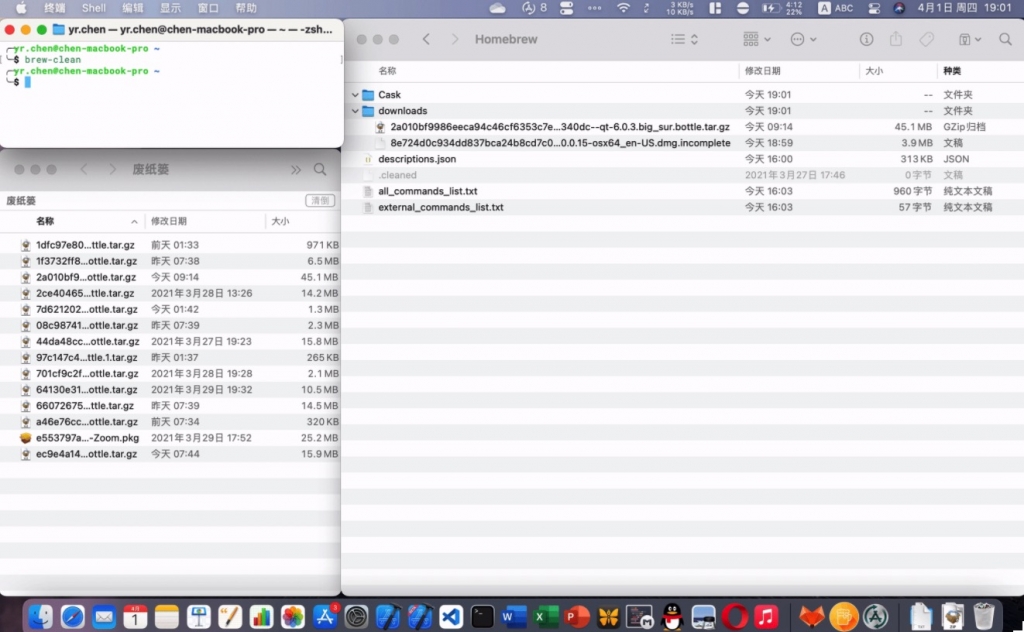Open the Tags icon in Finder toolbar
The image size is (1024, 632).
tap(926, 39)
